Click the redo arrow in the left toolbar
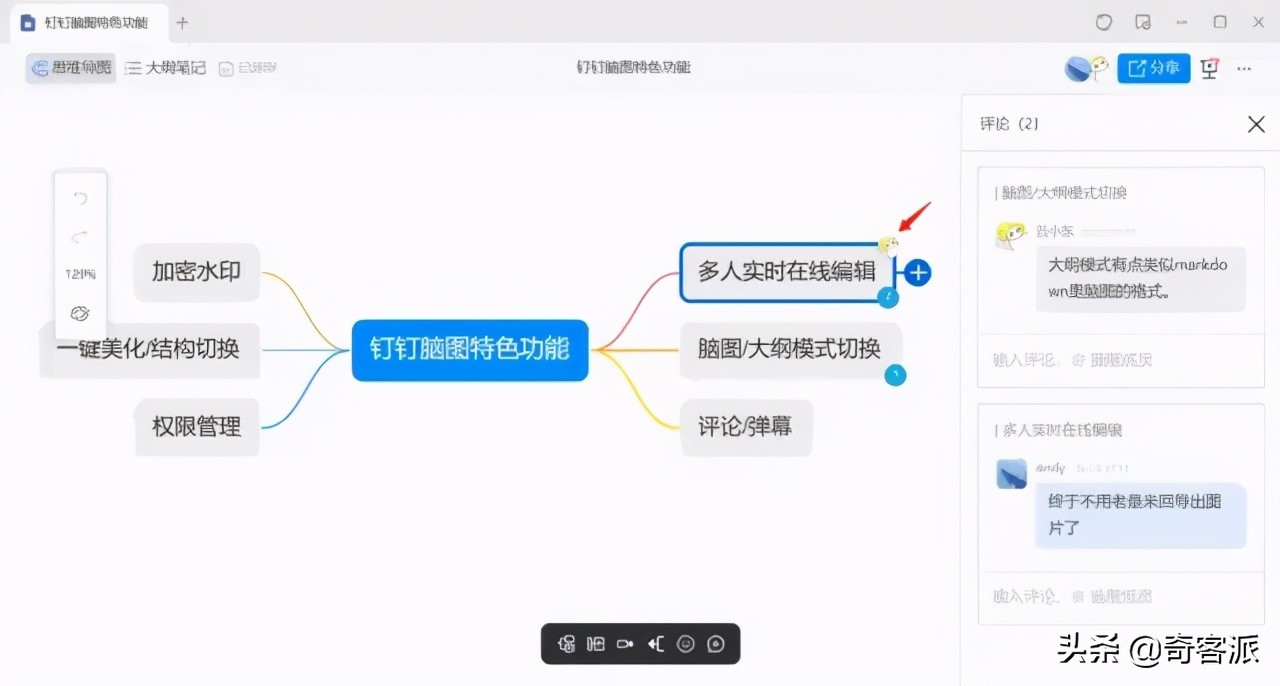 point(81,237)
